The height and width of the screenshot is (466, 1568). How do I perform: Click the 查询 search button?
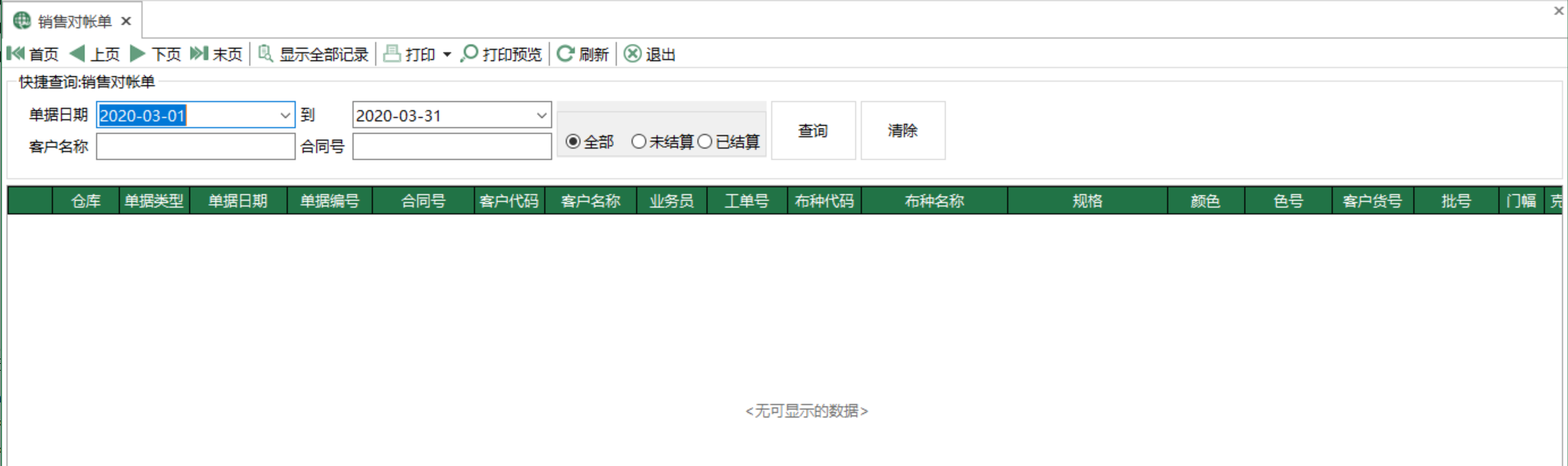click(813, 130)
